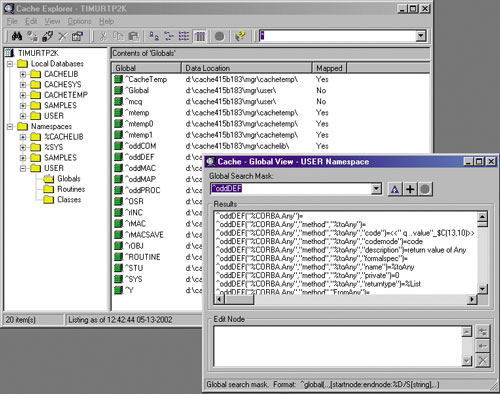Screen dimensions: 500x394
Task: Select the ^oddDEF row in globals list
Action: 134,157
